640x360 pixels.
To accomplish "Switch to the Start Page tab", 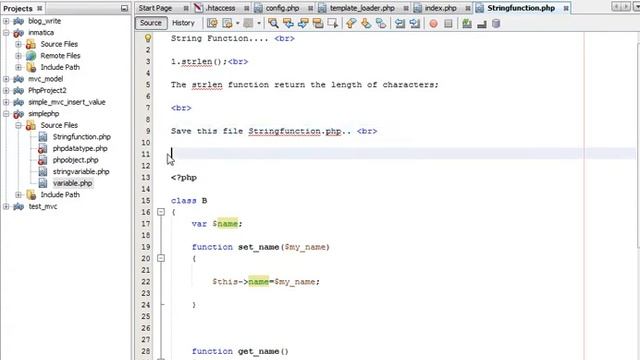I will point(155,8).
